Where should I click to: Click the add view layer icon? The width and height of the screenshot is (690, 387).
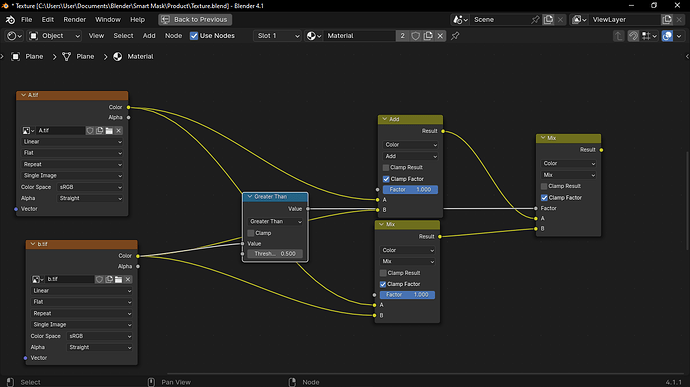tap(667, 20)
